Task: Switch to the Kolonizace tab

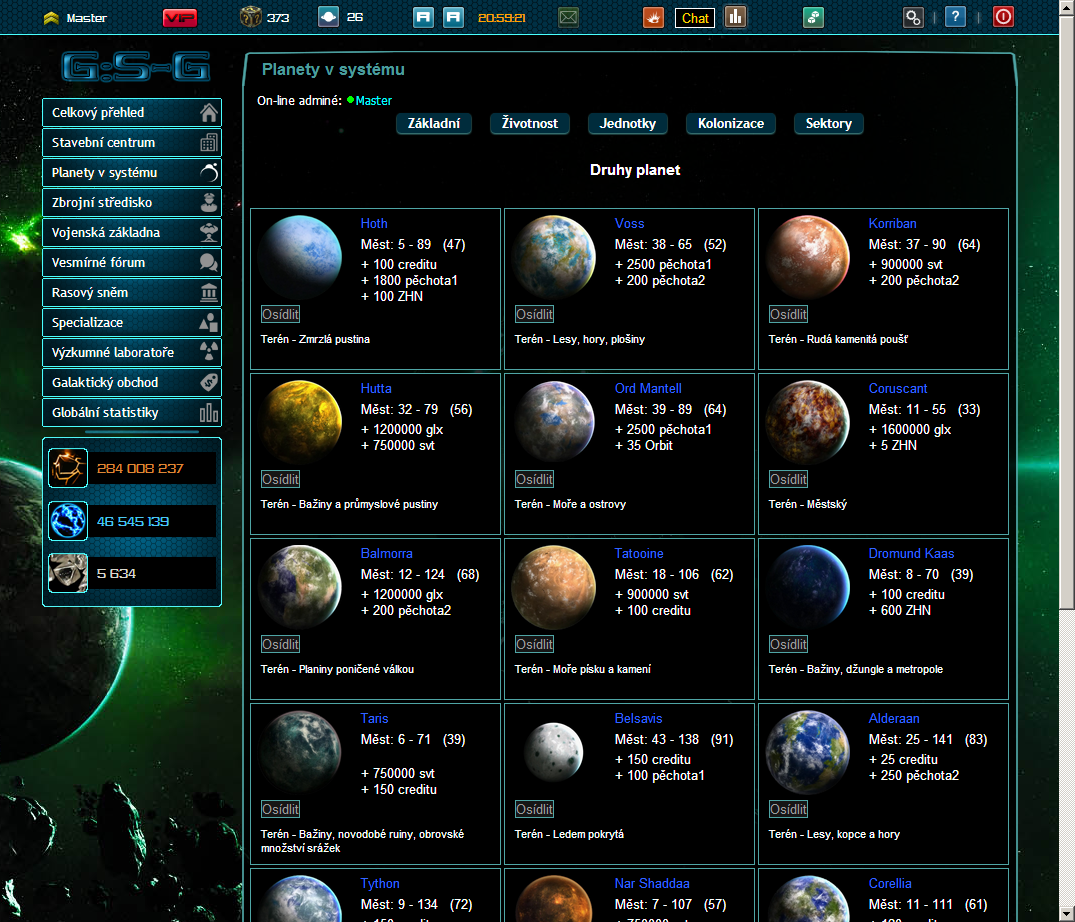Action: (731, 123)
